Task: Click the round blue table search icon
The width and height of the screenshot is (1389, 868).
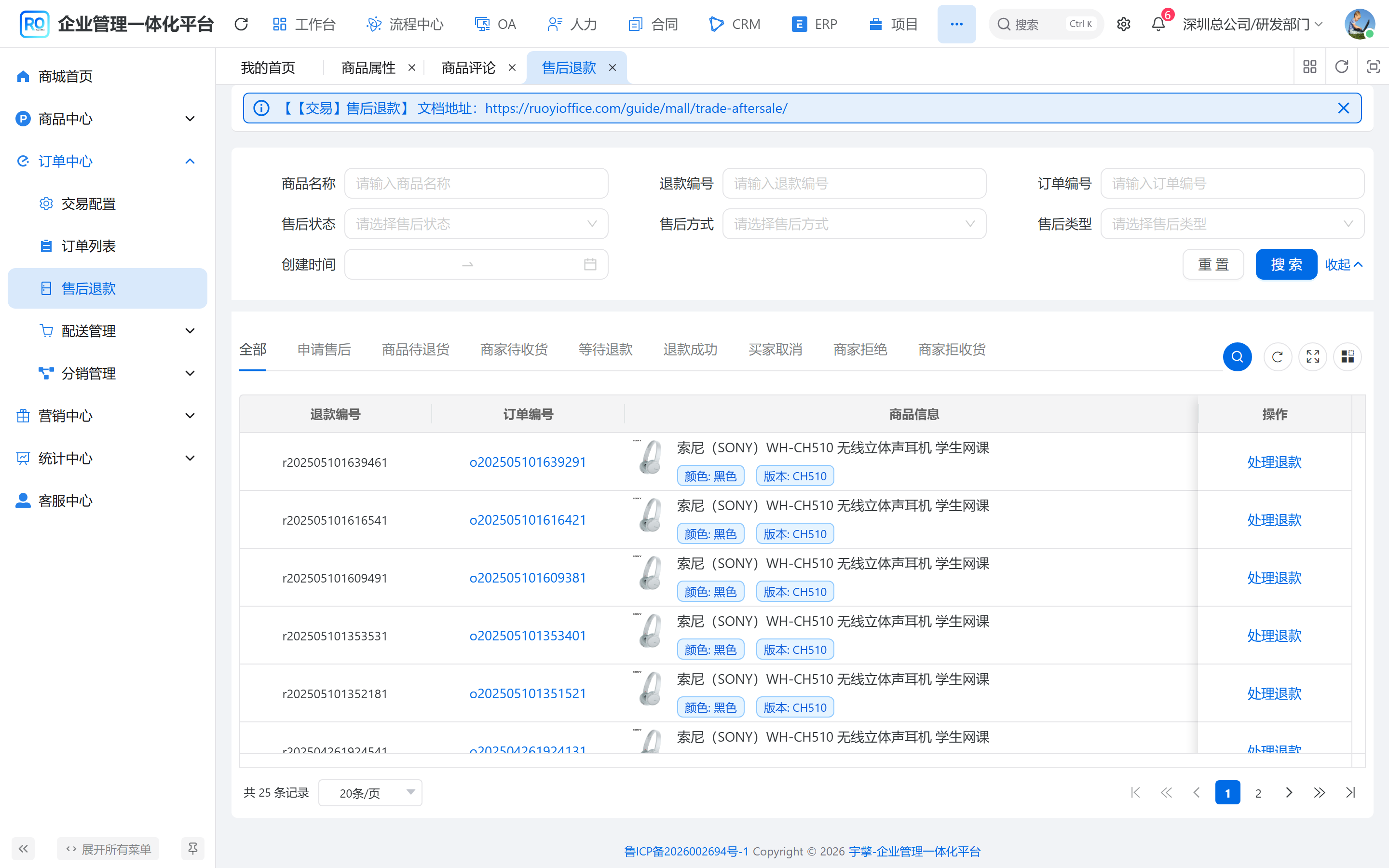Action: click(x=1237, y=357)
